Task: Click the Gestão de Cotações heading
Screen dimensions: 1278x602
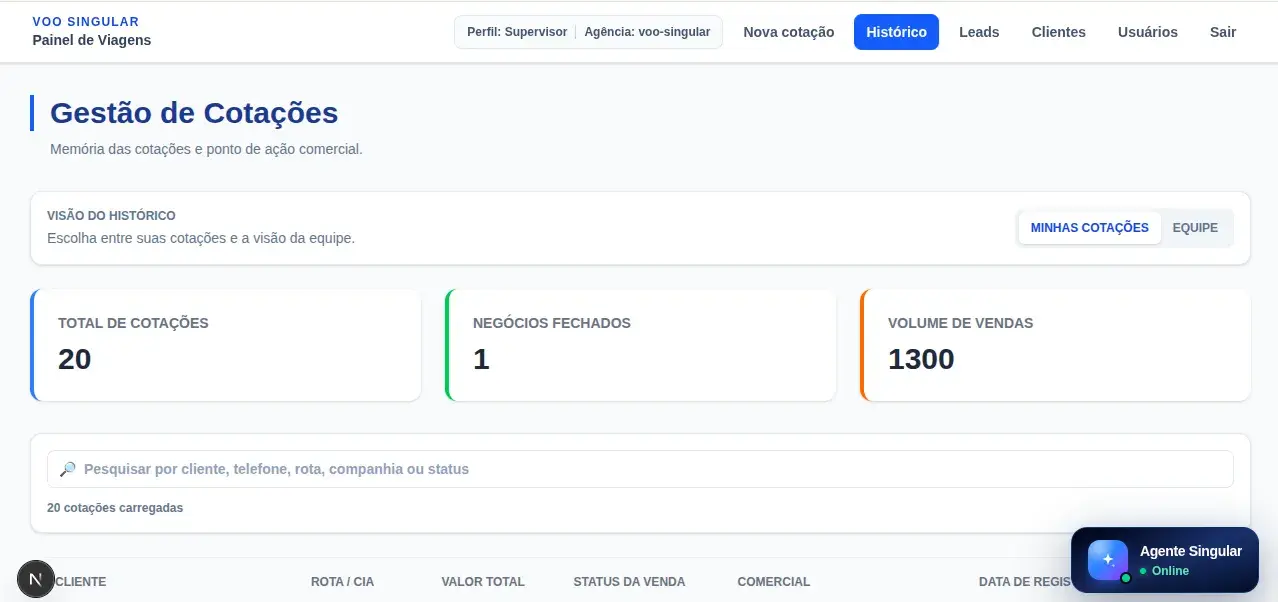Action: click(x=194, y=113)
